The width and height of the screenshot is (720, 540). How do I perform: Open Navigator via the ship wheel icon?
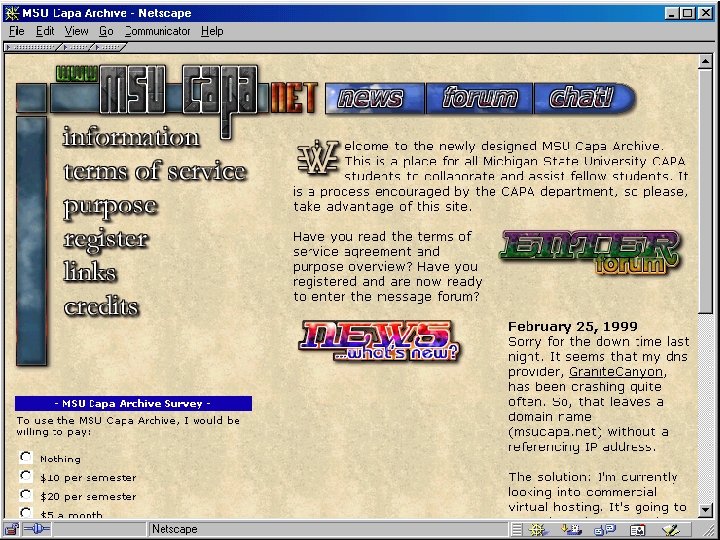tap(537, 529)
